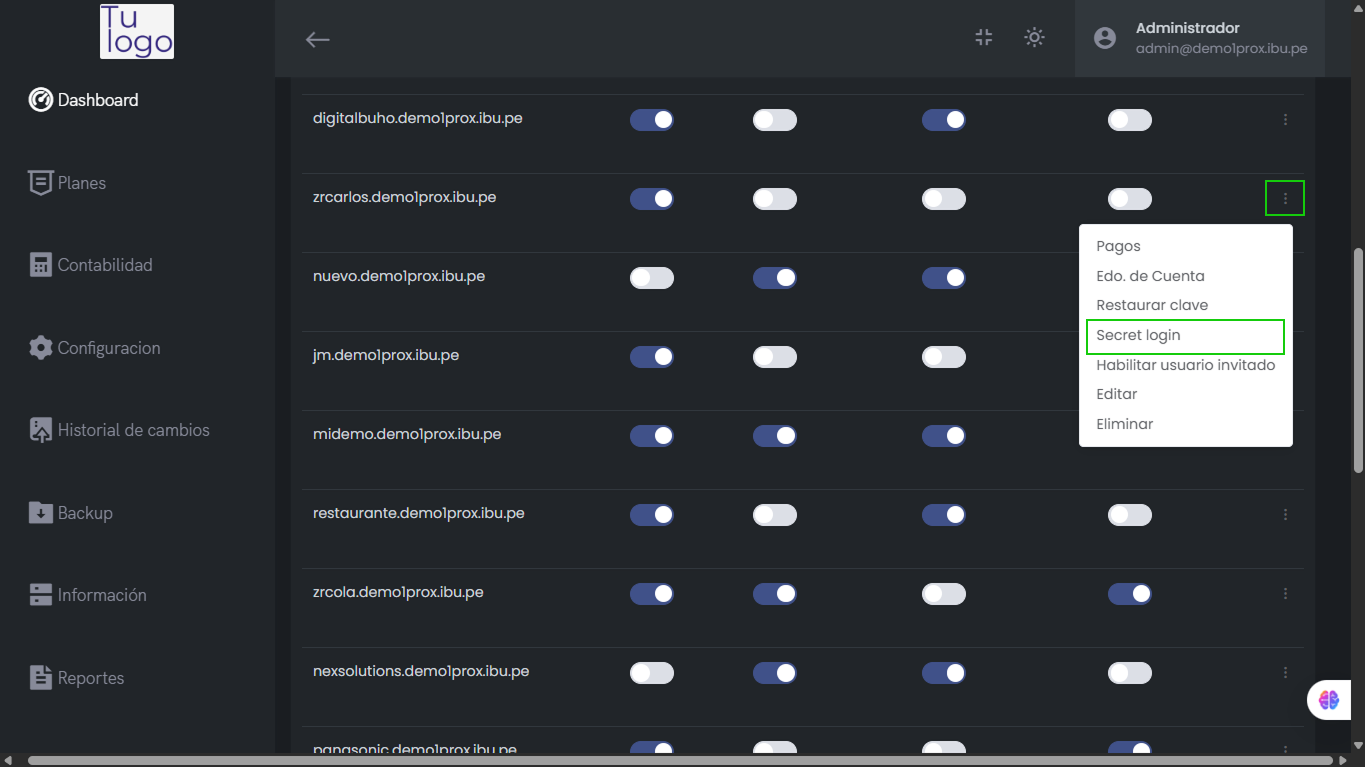Toggle last switch for zrcola.demo1prox.ibu.pe
1365x767 pixels.
click(x=1130, y=594)
